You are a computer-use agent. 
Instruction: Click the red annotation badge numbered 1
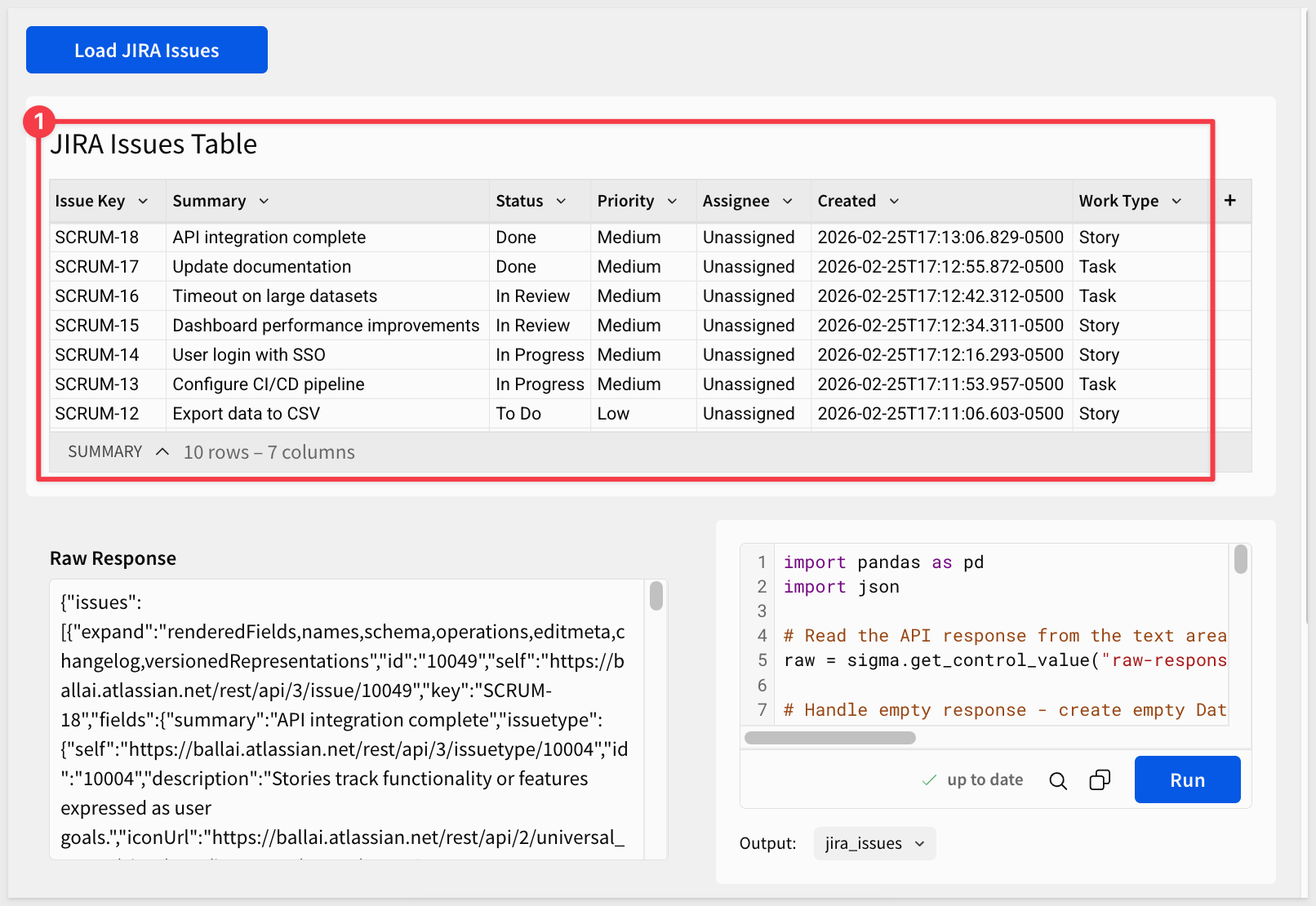point(38,122)
